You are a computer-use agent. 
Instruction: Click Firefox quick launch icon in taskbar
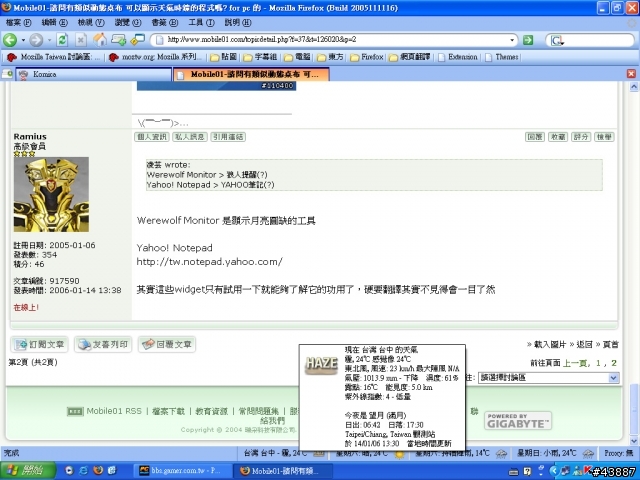(x=98, y=471)
